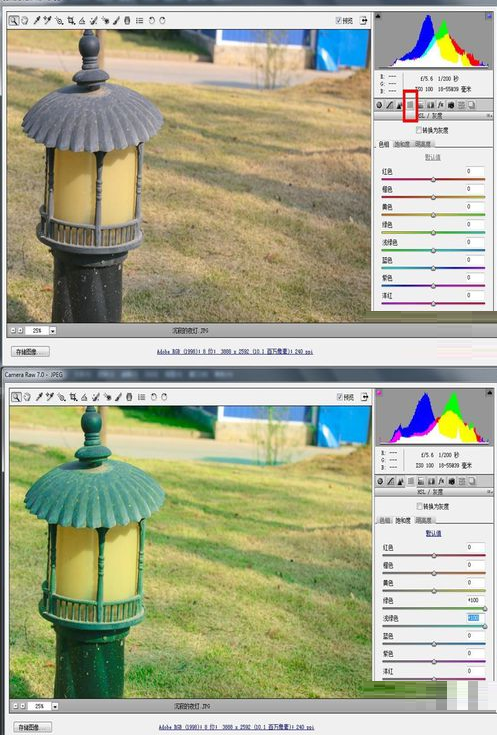
Task: Rotate image clockwise in the lower window
Action: coord(164,397)
